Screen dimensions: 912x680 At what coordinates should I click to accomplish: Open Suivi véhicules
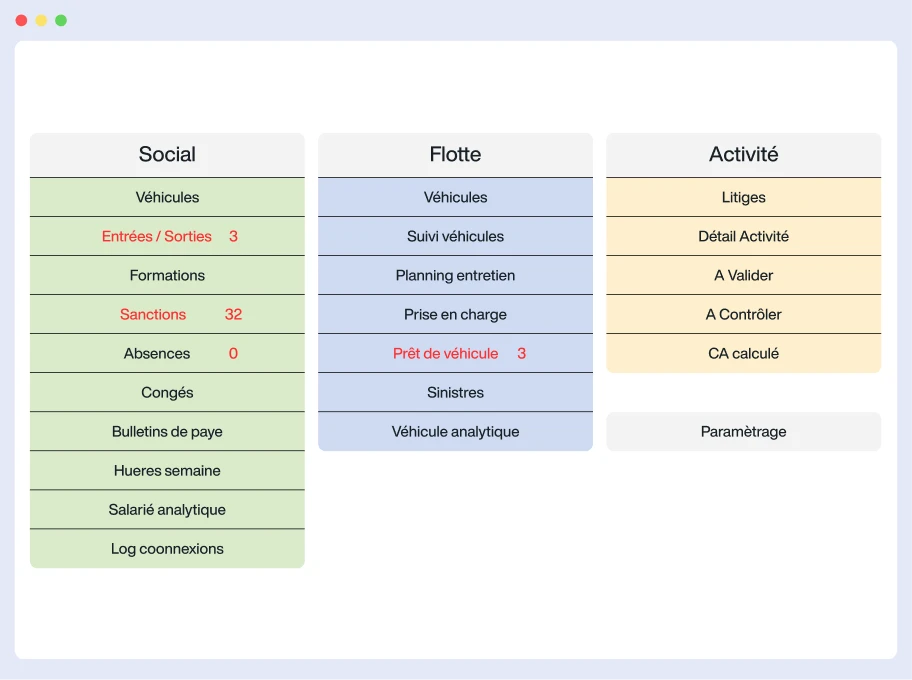pyautogui.click(x=455, y=236)
